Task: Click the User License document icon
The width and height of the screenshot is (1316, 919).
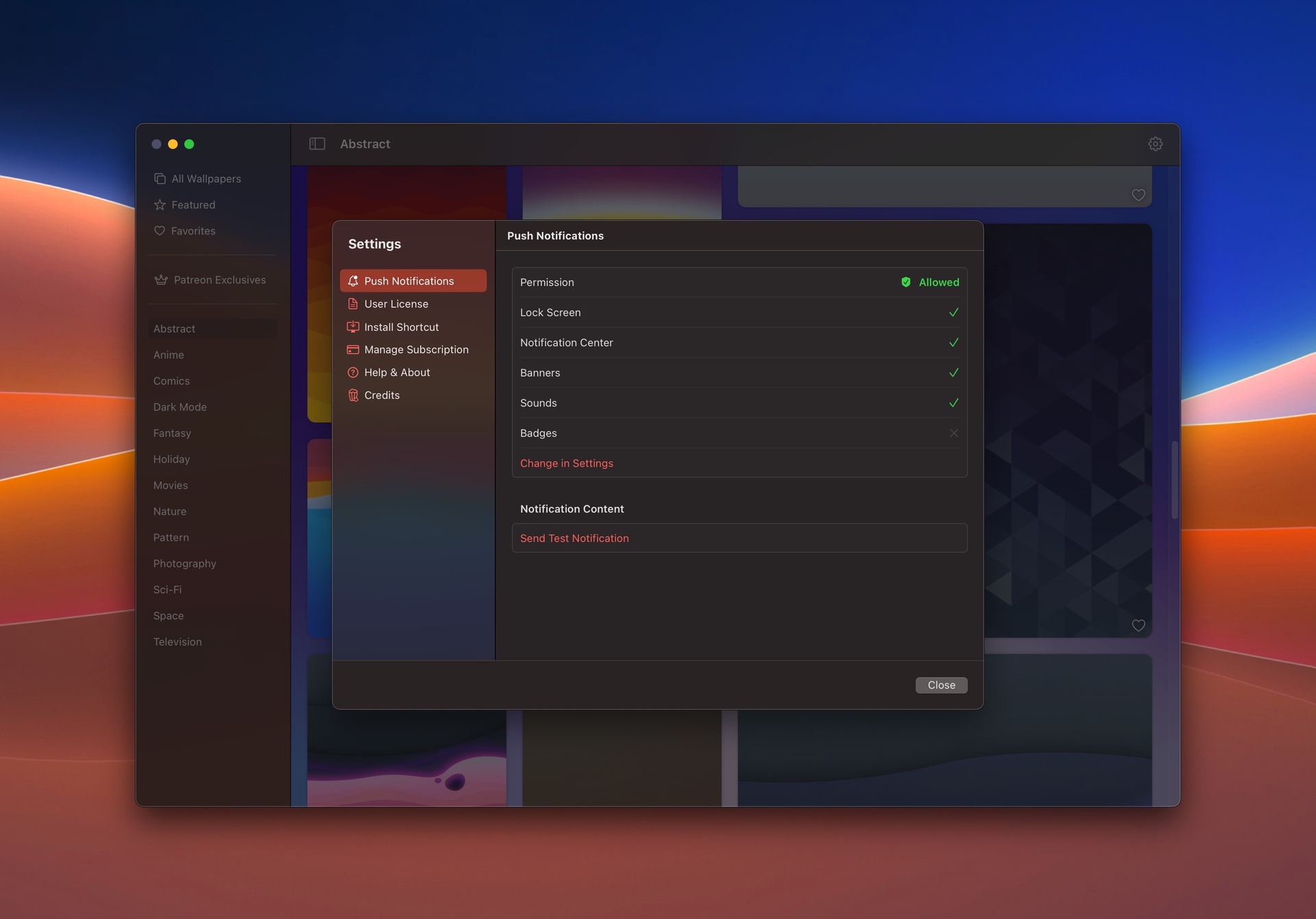Action: [x=353, y=304]
